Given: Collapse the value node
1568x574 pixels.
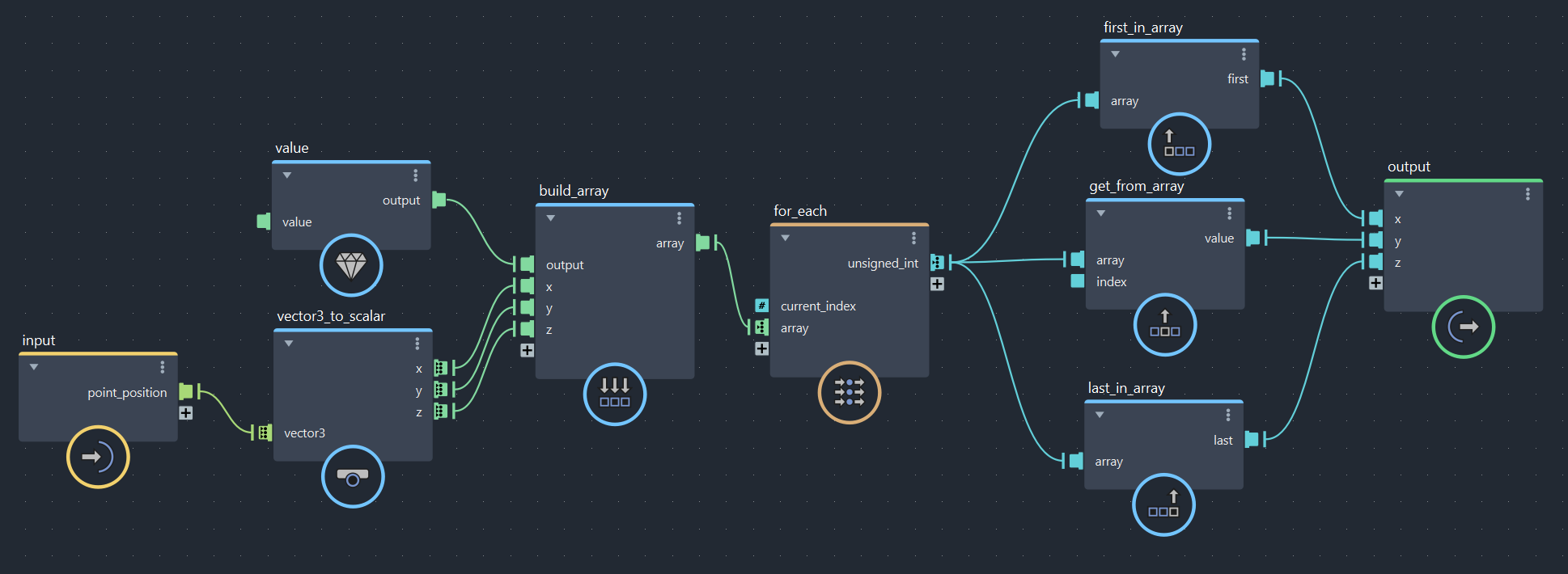Looking at the screenshot, I should tap(287, 175).
